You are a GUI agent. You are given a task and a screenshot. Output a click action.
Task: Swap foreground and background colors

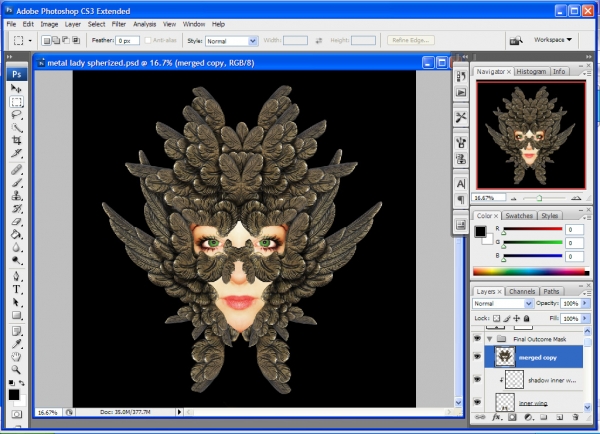tap(21, 383)
